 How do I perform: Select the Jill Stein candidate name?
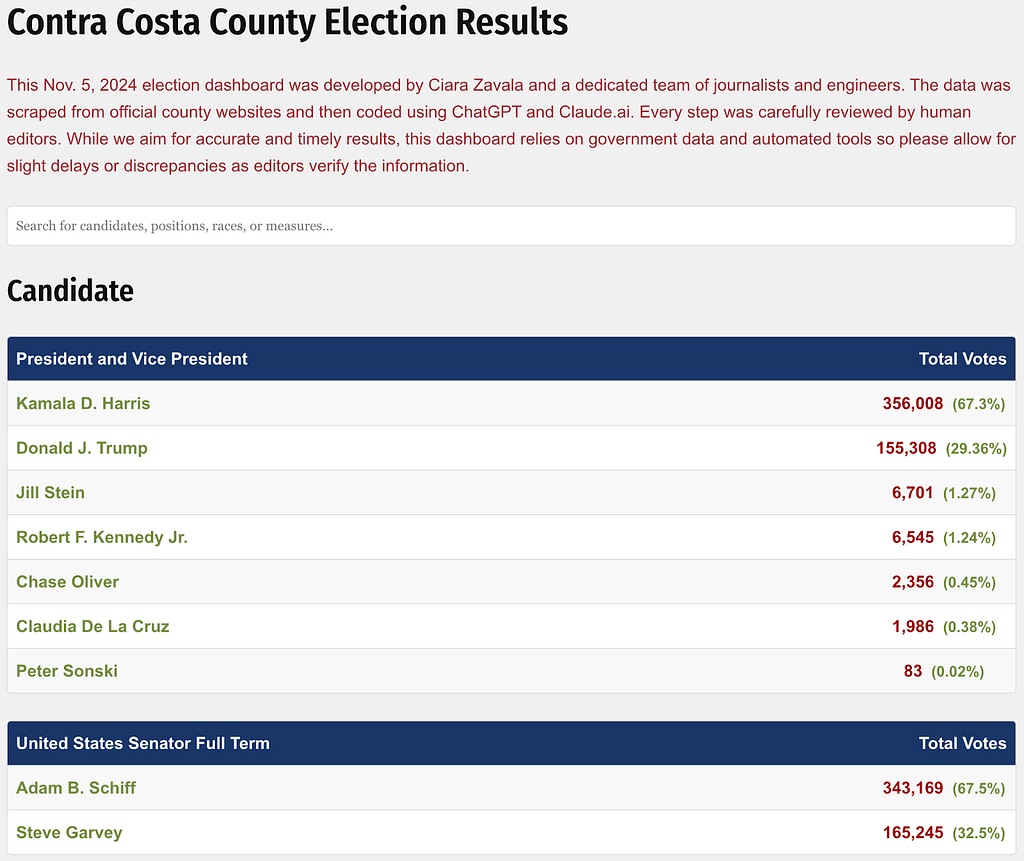pyautogui.click(x=50, y=493)
